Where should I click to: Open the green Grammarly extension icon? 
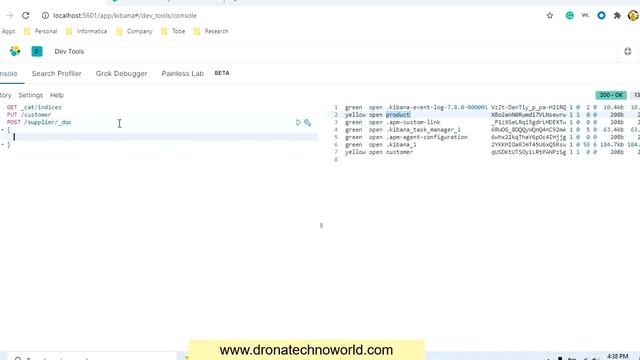point(569,16)
